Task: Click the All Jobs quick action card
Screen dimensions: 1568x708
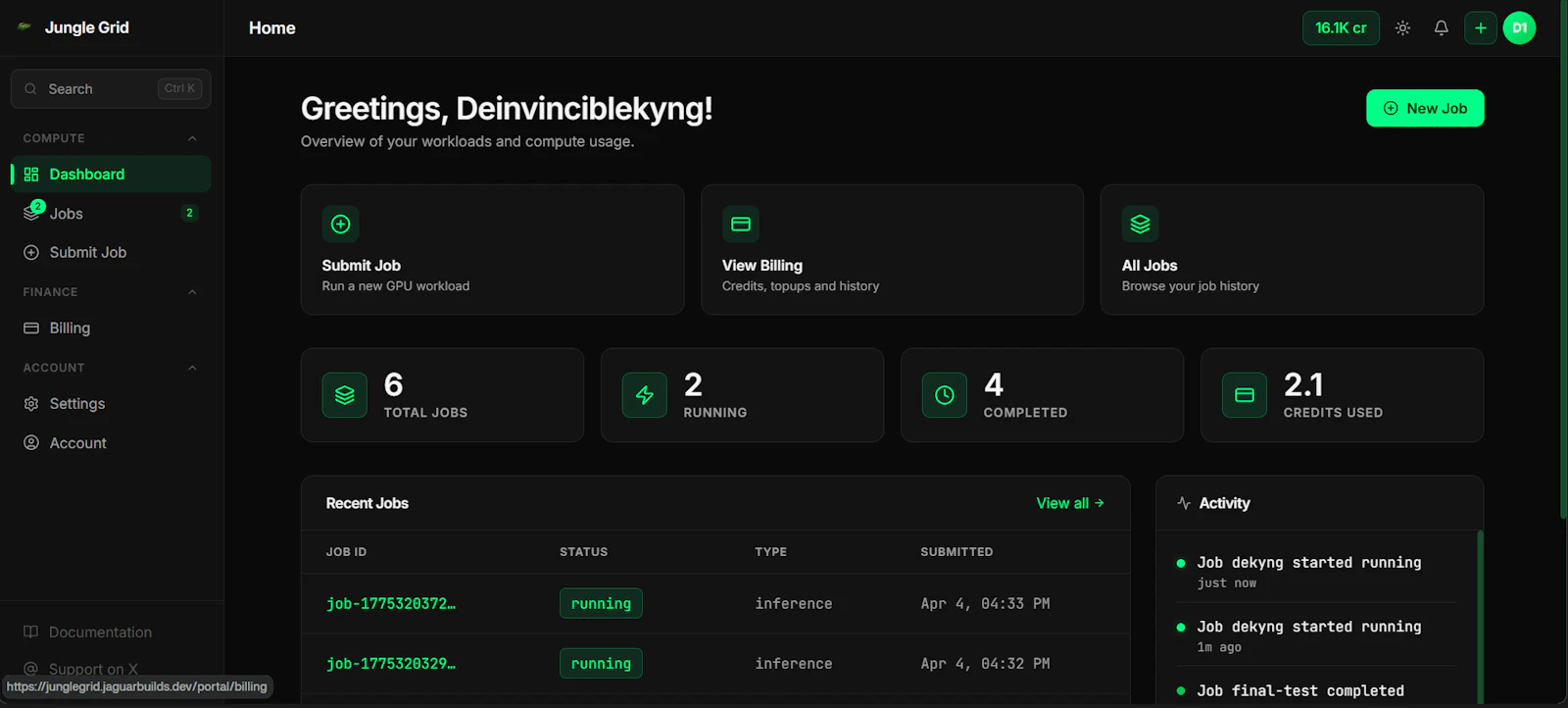Action: (1292, 250)
